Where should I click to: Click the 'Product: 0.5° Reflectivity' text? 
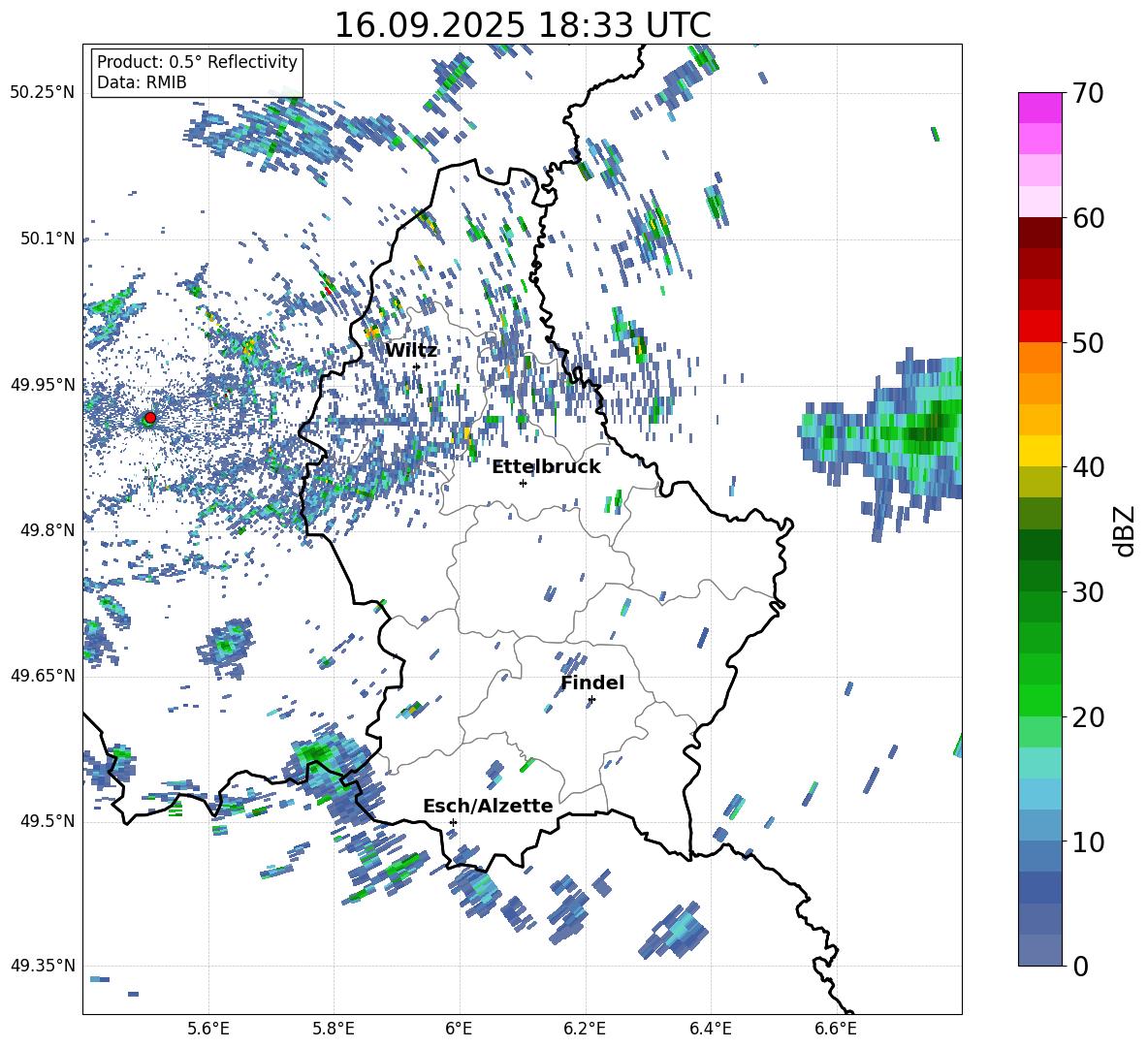(197, 62)
